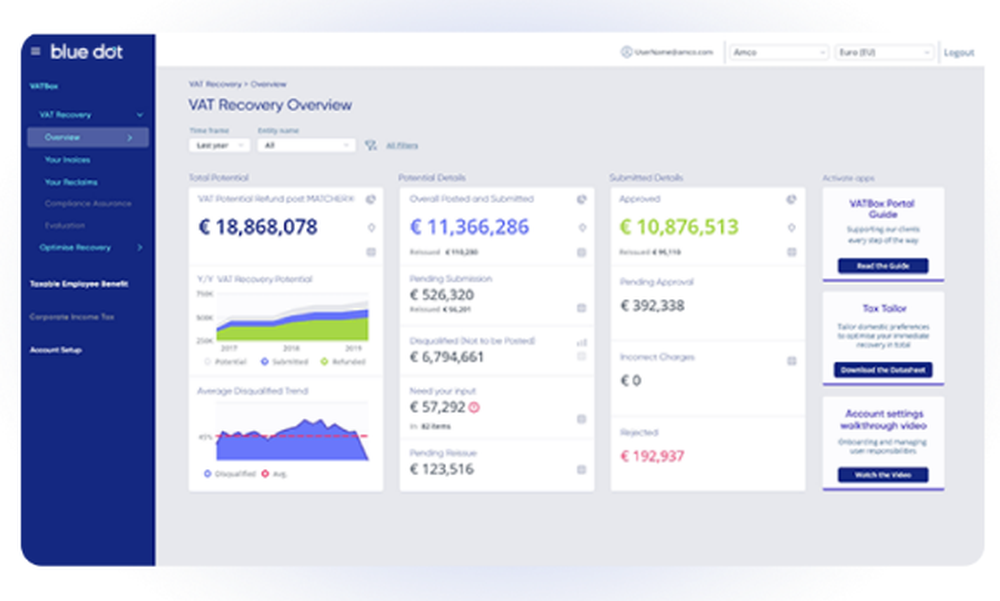Toggle the Disqualified series in trend legend
Screen dimensions: 1000x601
[230, 474]
